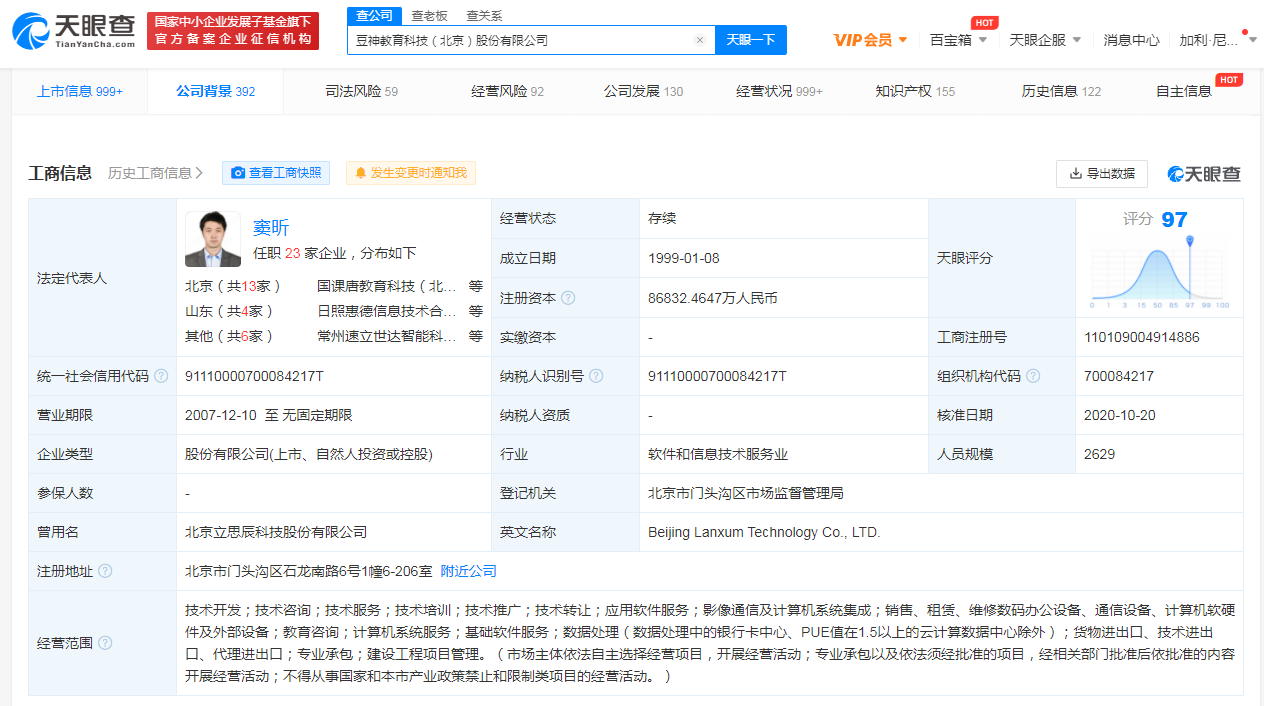
Task: Click the 天眼一下 search button
Action: (x=751, y=40)
